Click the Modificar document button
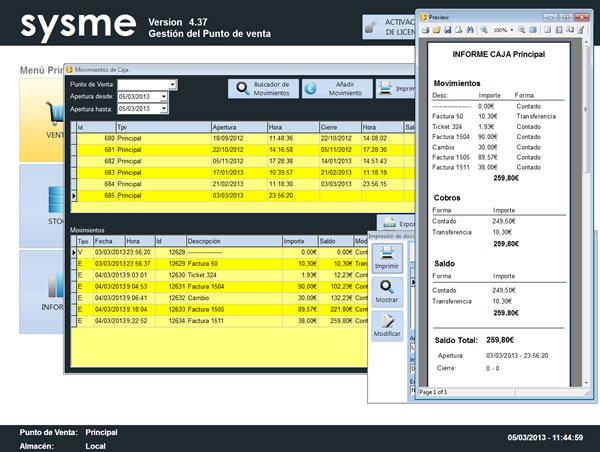 click(x=387, y=326)
